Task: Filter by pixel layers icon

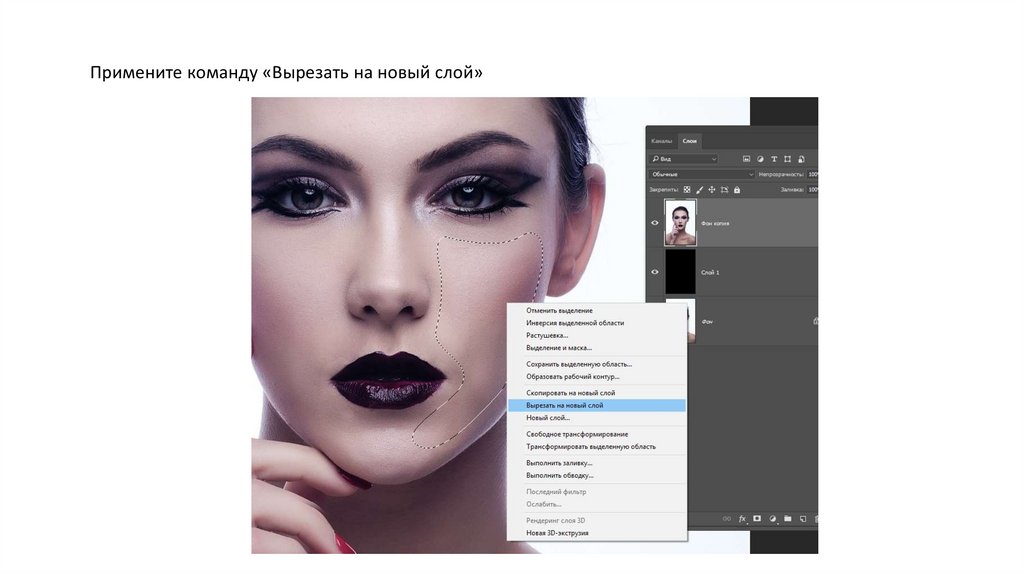Action: [x=746, y=159]
